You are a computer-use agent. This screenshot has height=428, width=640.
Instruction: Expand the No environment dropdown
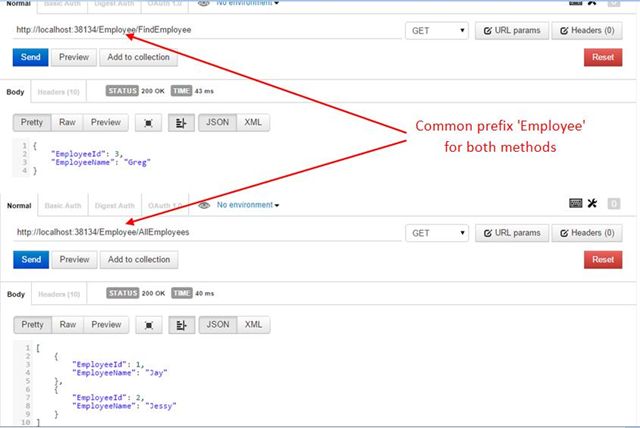click(248, 205)
